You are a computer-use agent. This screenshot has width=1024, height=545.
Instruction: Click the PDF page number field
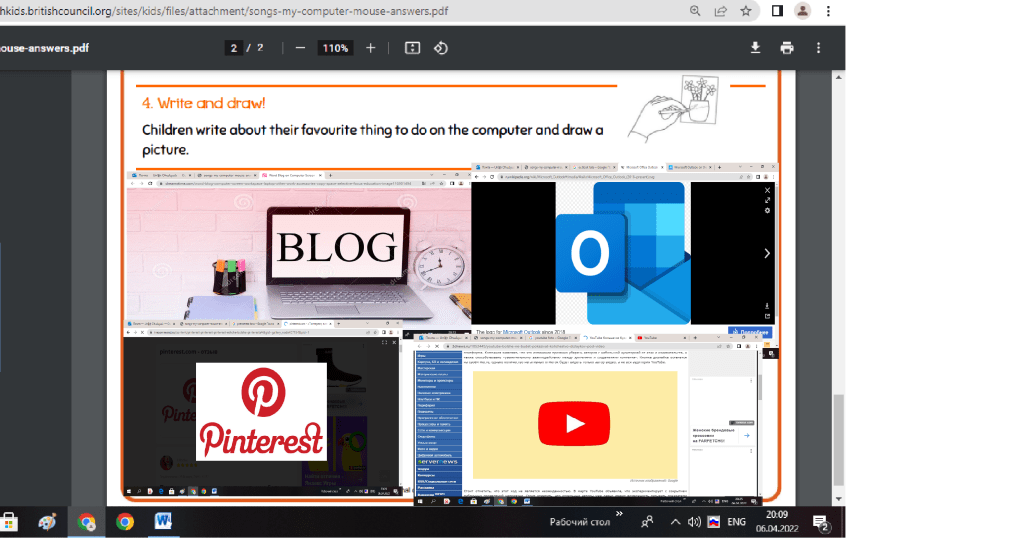click(234, 48)
